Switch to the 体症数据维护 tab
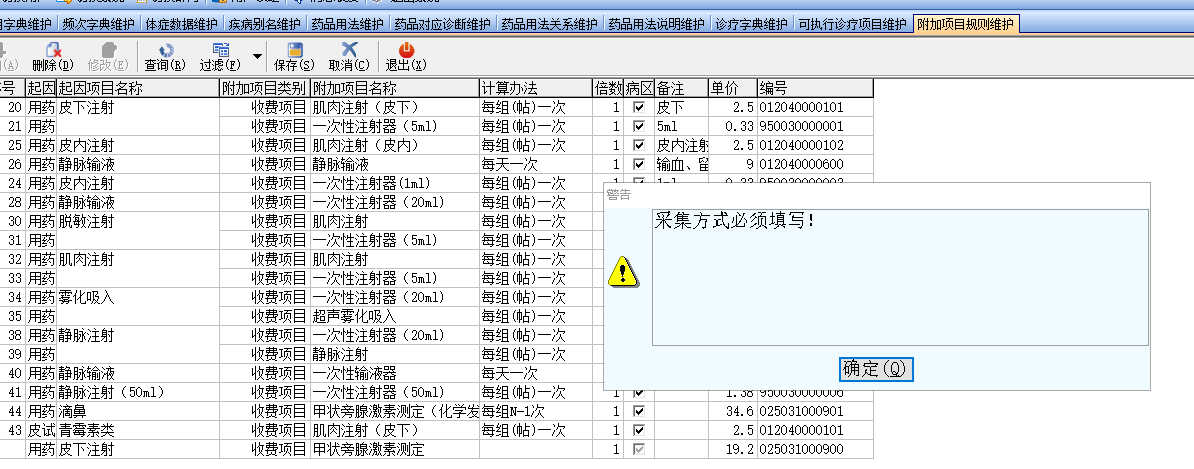 [x=182, y=24]
